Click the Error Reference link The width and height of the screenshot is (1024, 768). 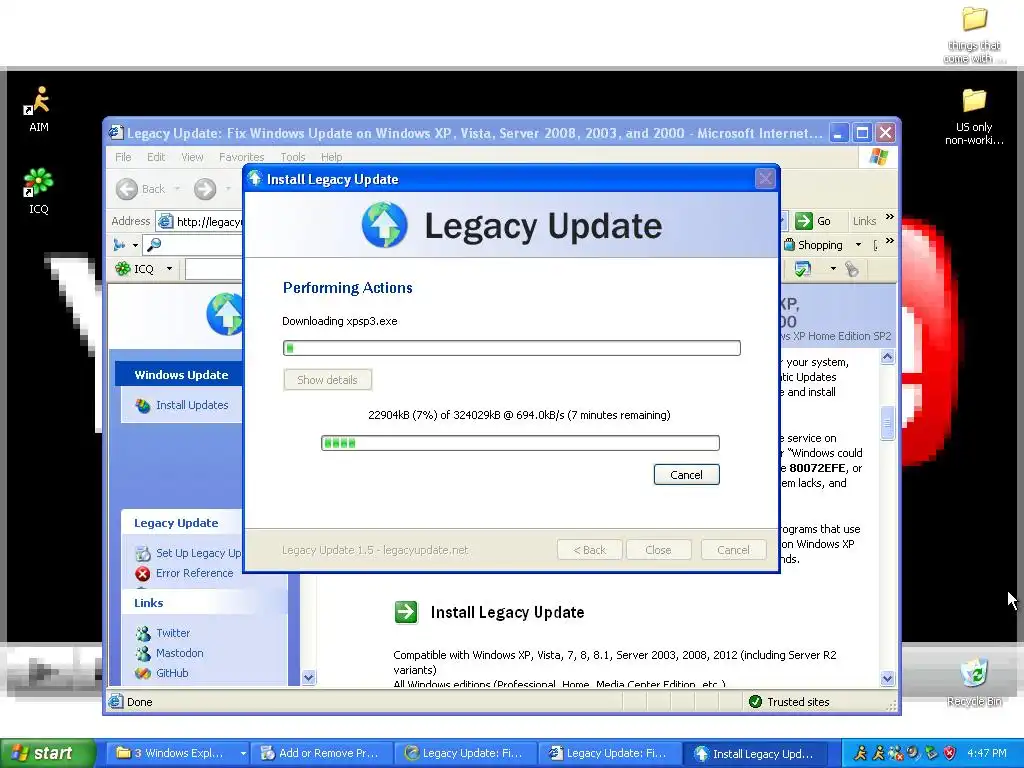click(x=195, y=573)
